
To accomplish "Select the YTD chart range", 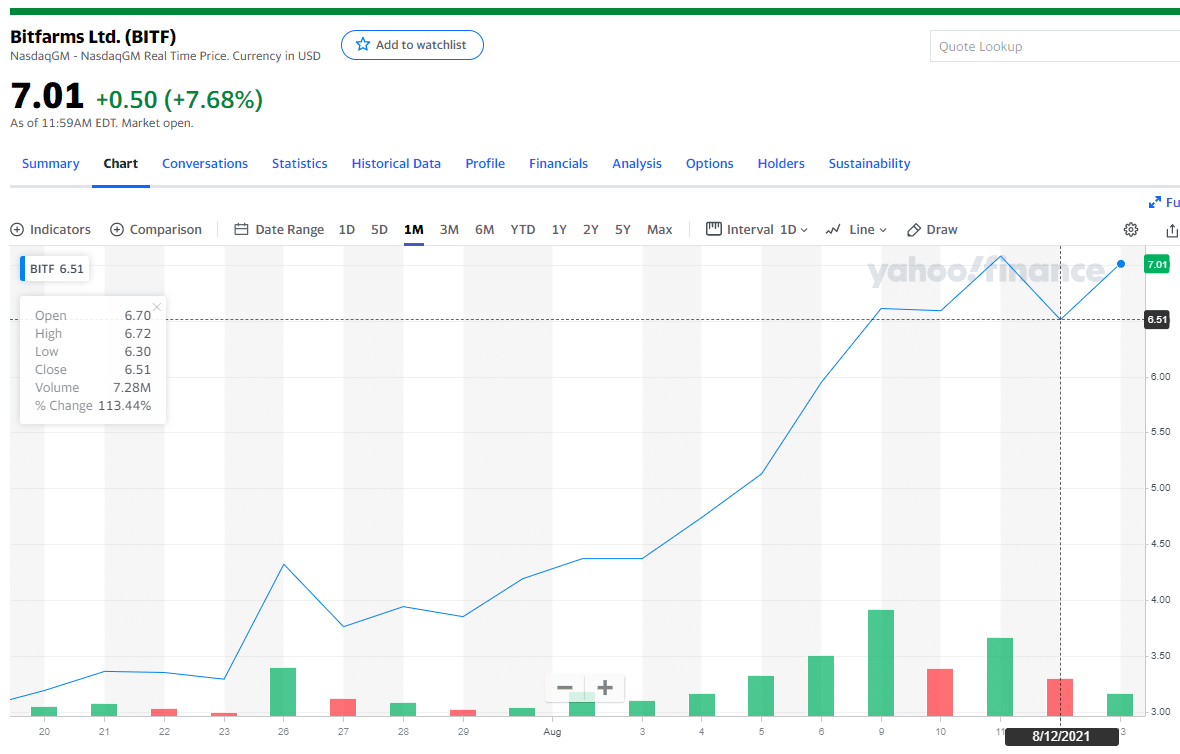I will [522, 230].
